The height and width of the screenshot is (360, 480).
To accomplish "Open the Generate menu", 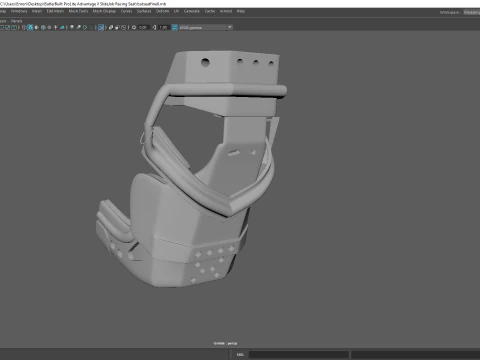I will point(192,11).
